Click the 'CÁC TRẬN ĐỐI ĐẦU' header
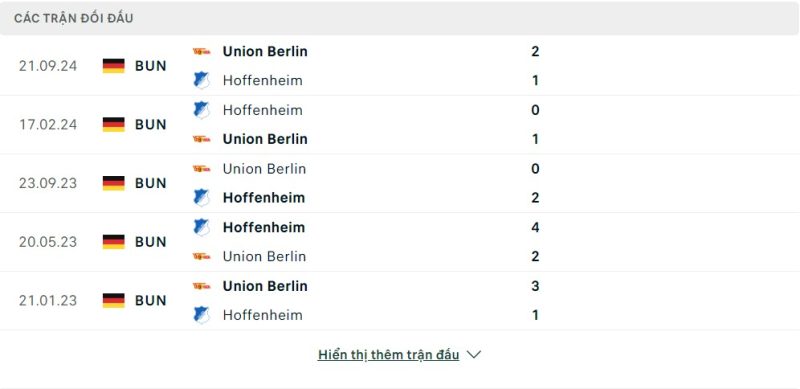 point(73,18)
